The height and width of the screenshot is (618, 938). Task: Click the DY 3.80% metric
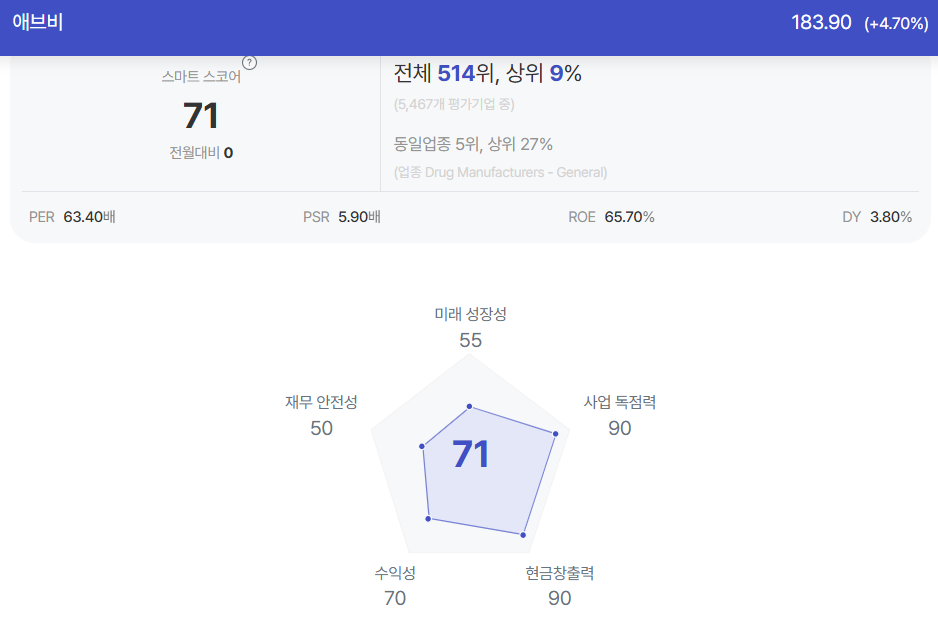click(877, 217)
